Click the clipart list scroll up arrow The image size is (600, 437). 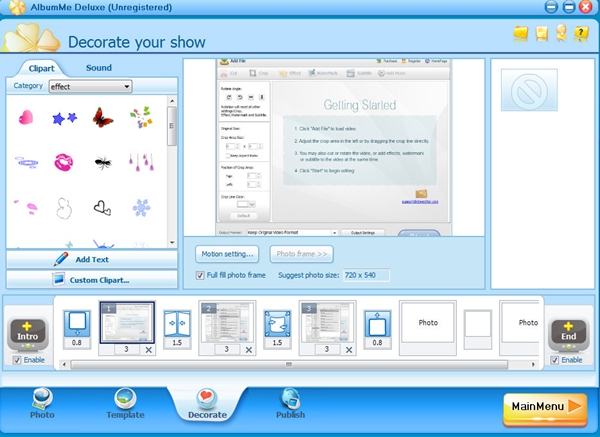click(x=172, y=101)
